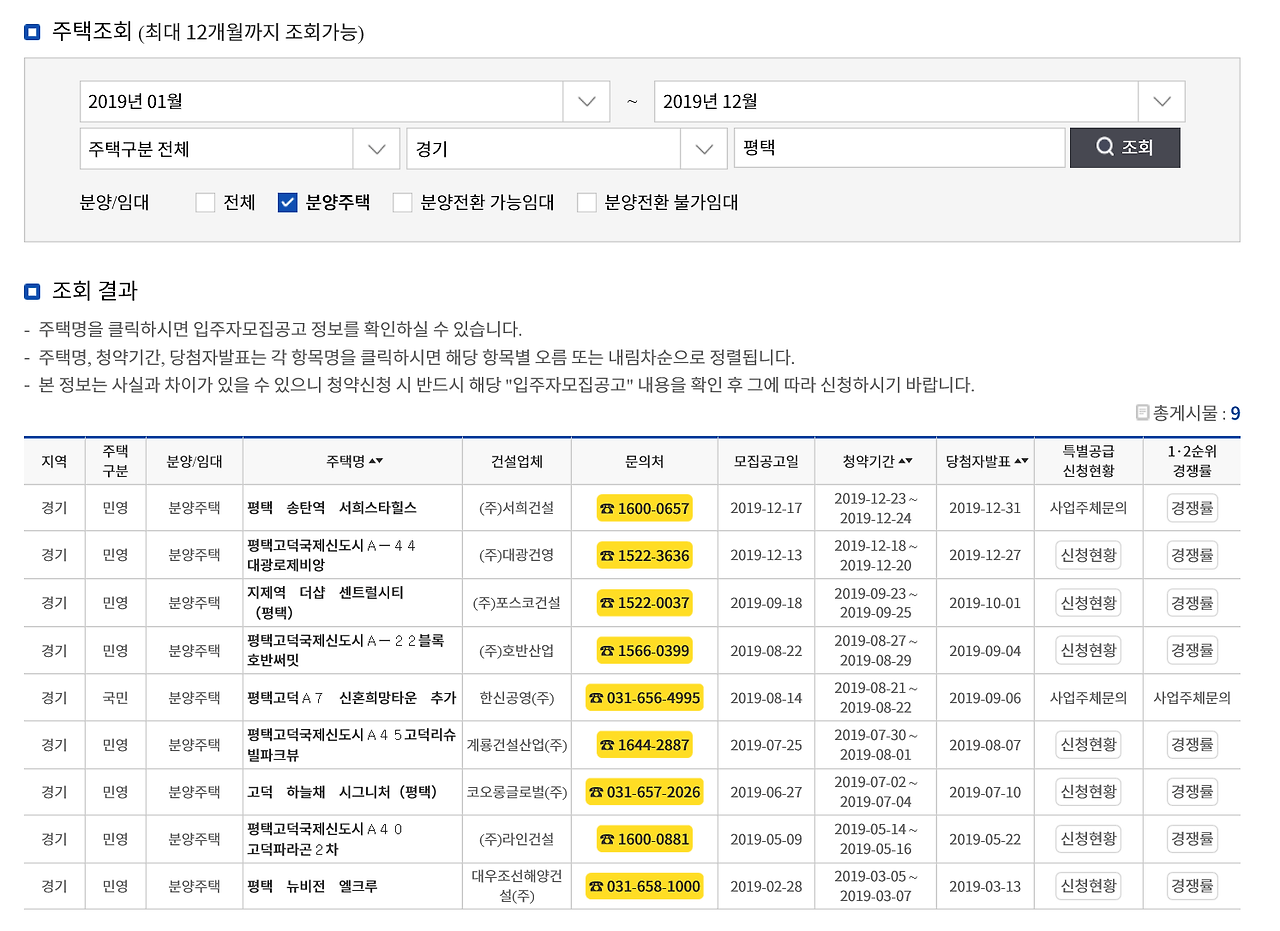Expand the 경기 region dropdown

(567, 149)
